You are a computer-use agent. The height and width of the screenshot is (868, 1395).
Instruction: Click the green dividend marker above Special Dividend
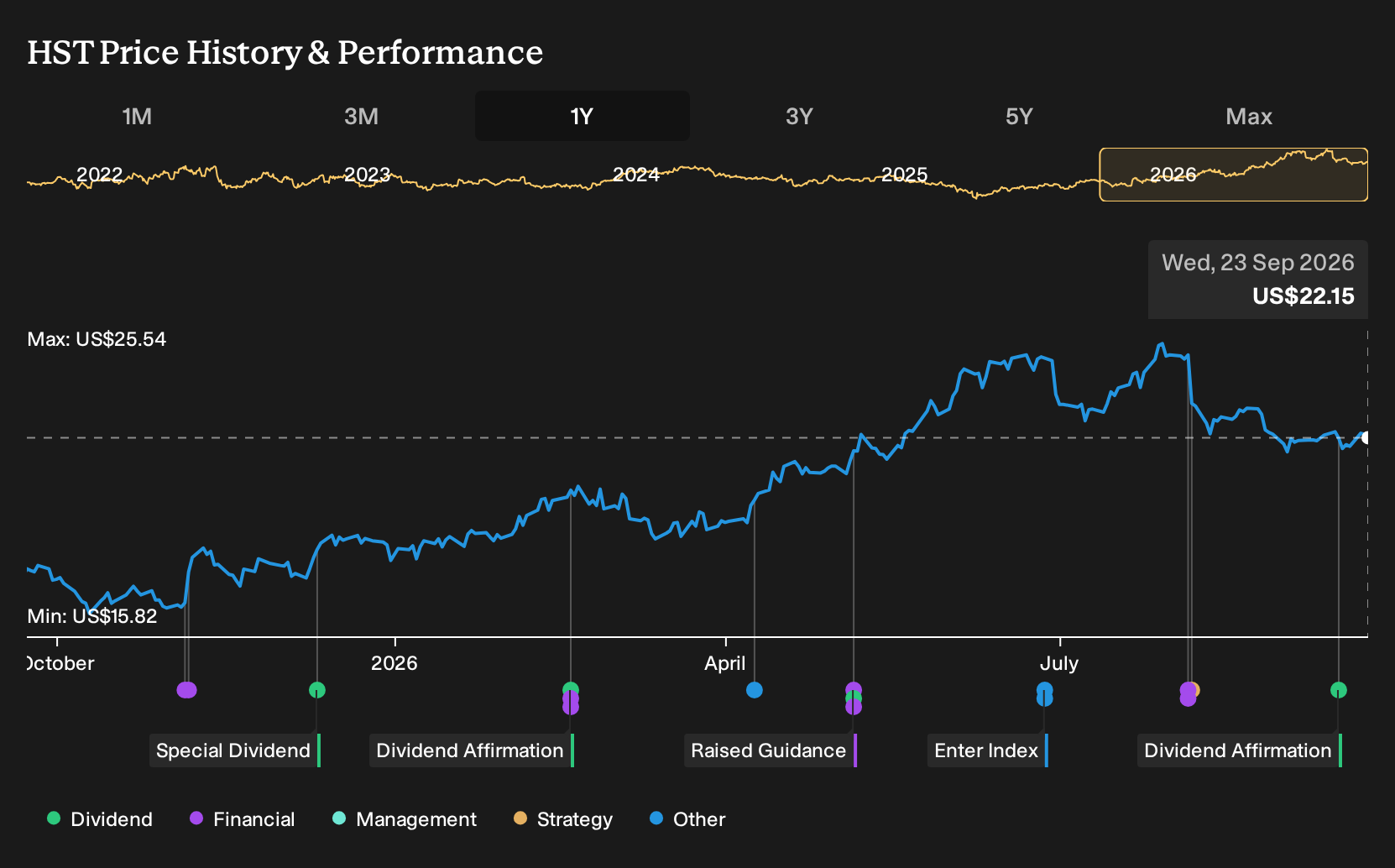click(317, 690)
